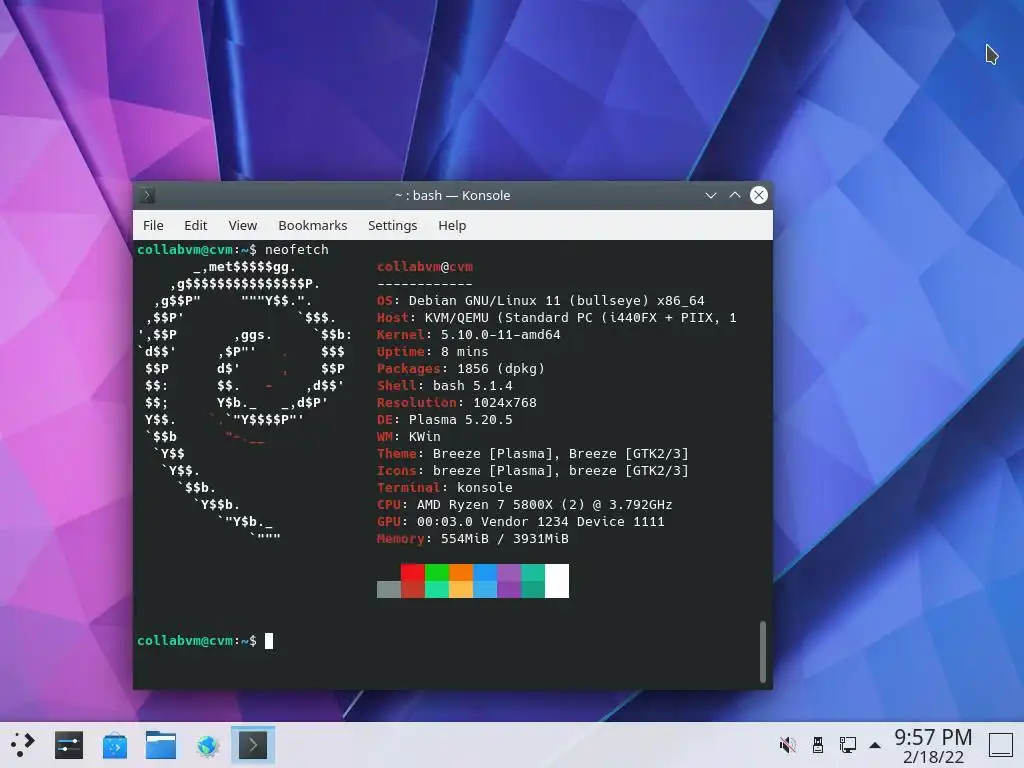Click the terminal cursor at the prompt
1024x768 pixels.
269,641
